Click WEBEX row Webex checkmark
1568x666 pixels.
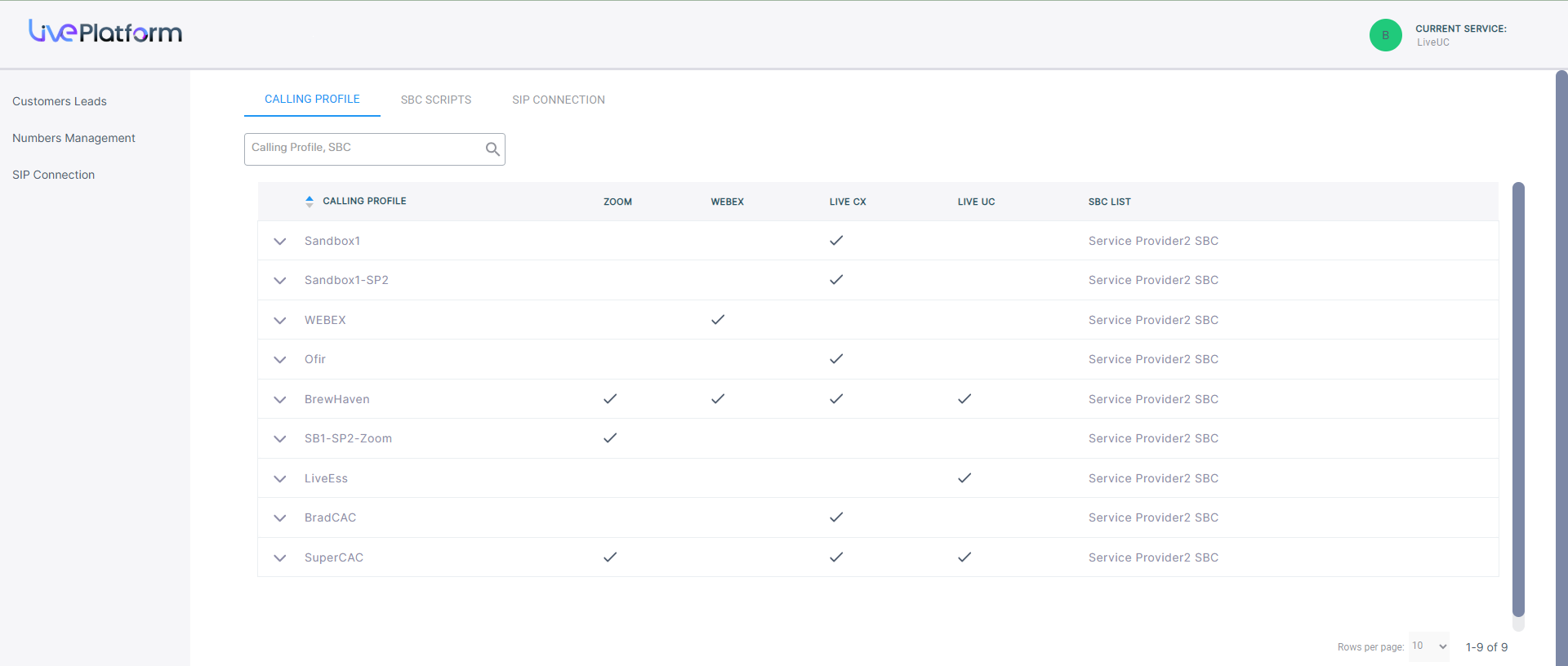tap(718, 320)
